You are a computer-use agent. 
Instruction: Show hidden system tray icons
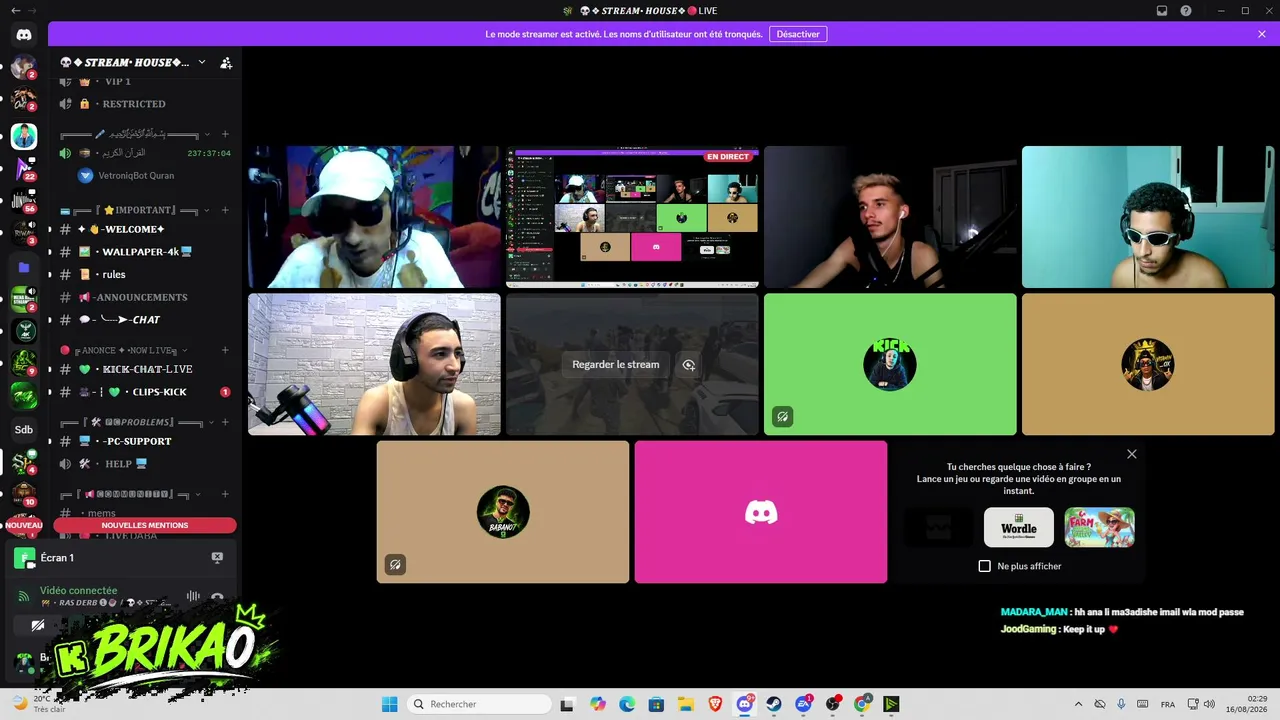coord(1078,704)
